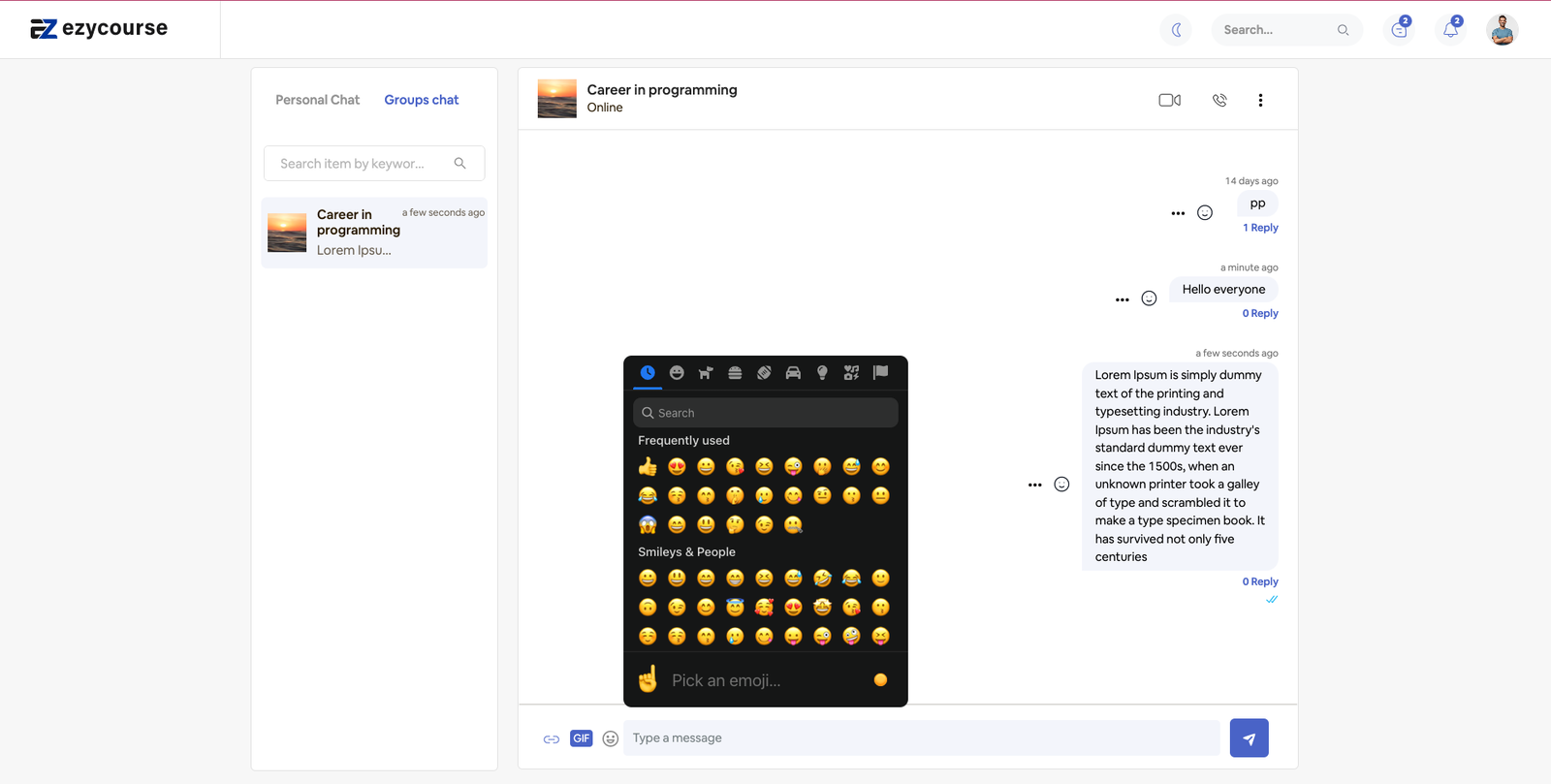The width and height of the screenshot is (1551, 784).
Task: Start a video call in chat header
Action: click(x=1169, y=100)
